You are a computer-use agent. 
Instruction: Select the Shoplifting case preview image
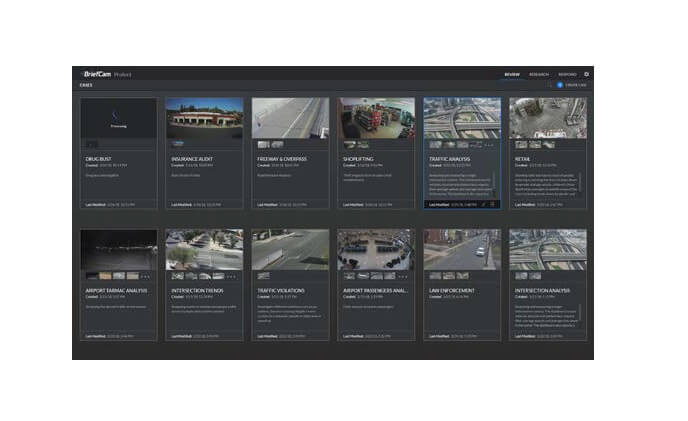point(376,118)
